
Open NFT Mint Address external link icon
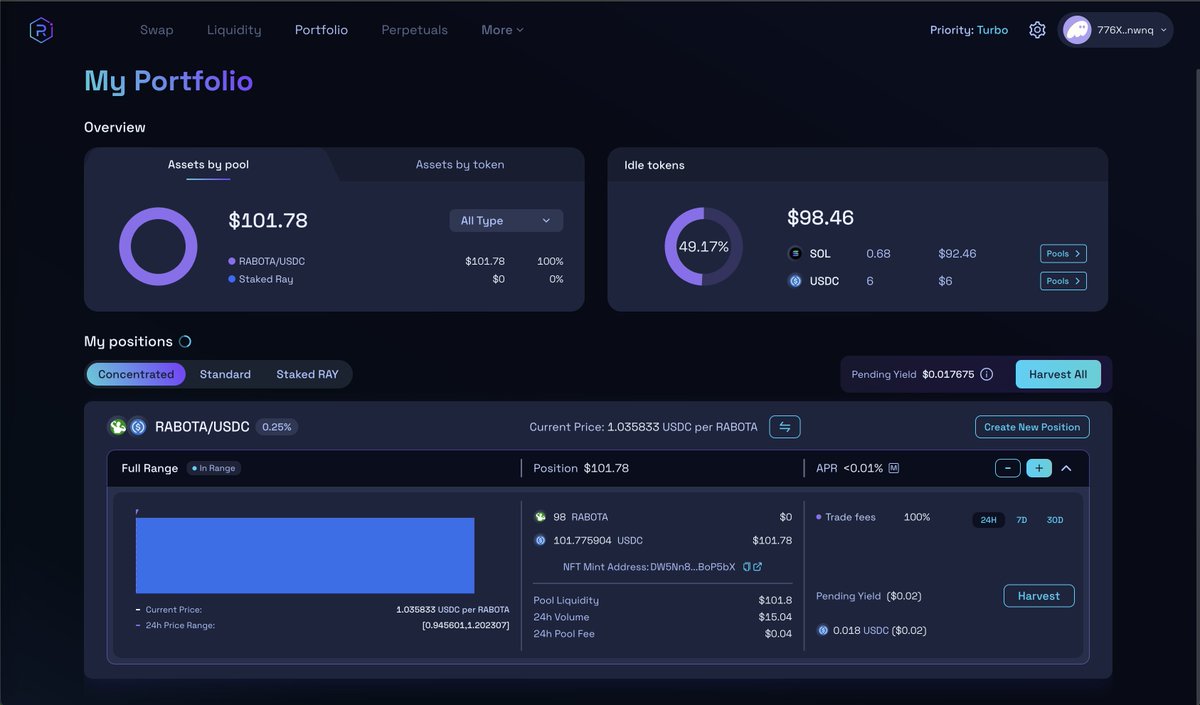[x=757, y=567]
